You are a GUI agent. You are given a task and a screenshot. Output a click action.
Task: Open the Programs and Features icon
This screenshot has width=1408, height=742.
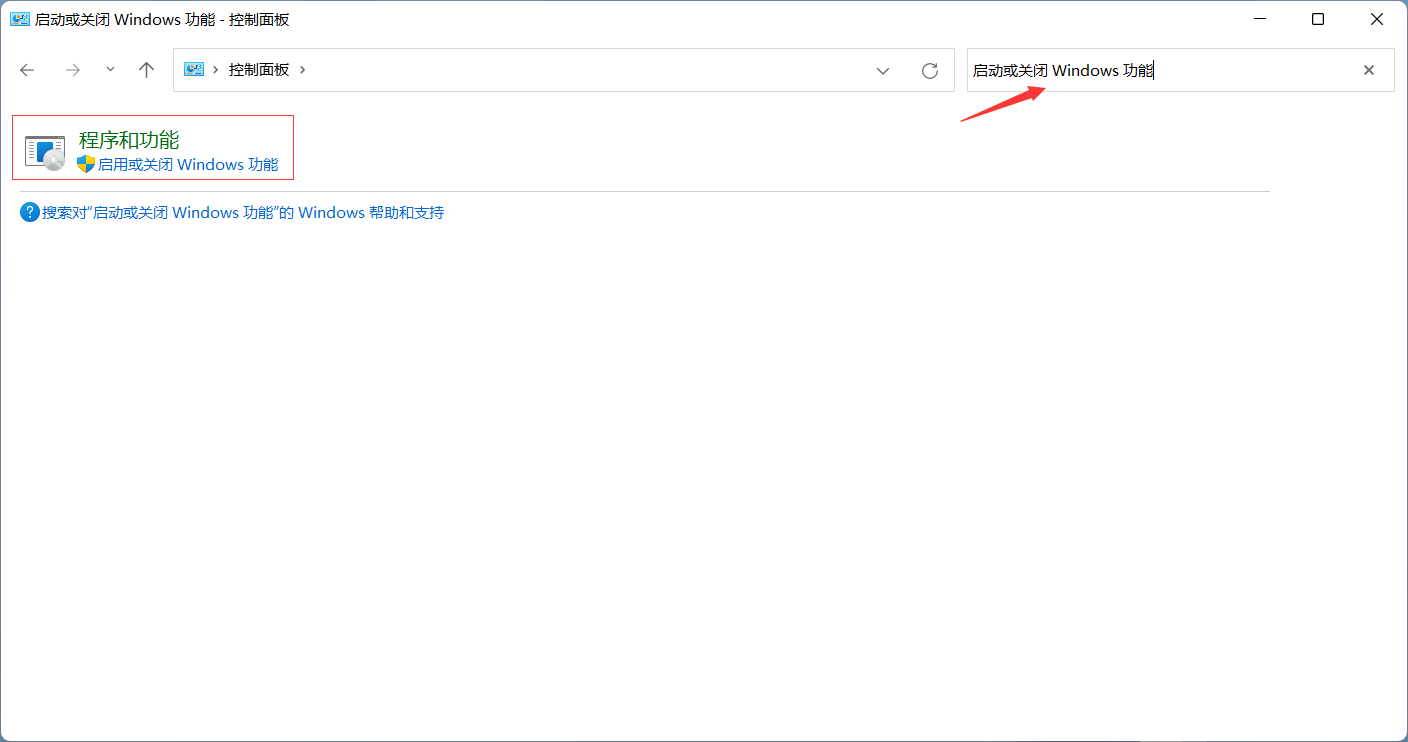45,152
